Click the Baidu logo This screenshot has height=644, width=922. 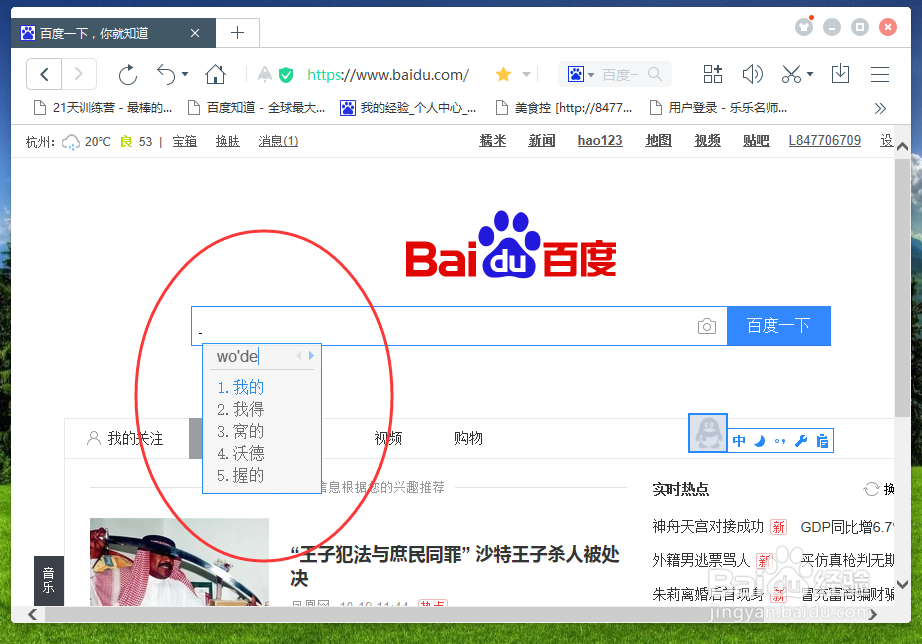pos(511,245)
